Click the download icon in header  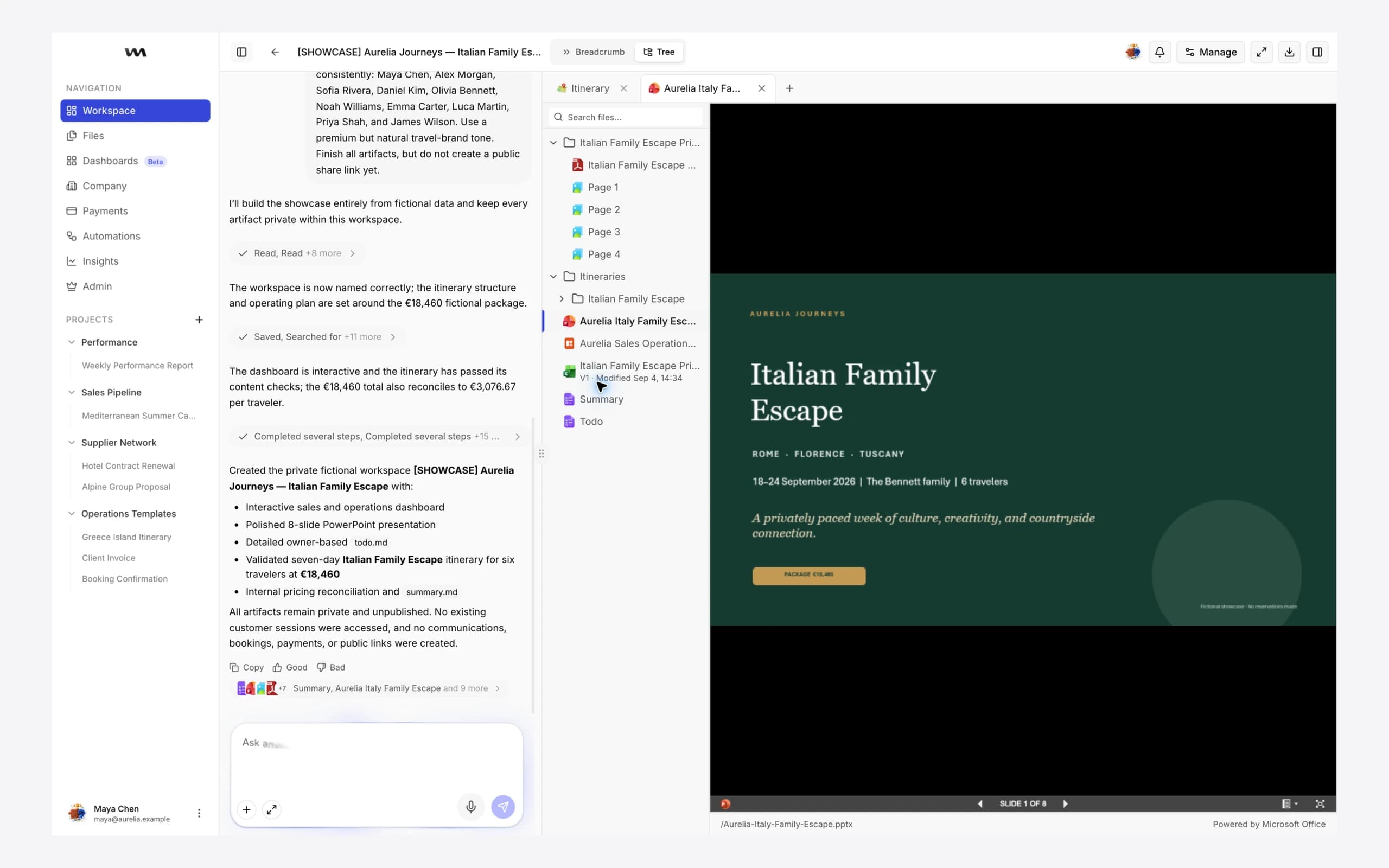tap(1289, 52)
